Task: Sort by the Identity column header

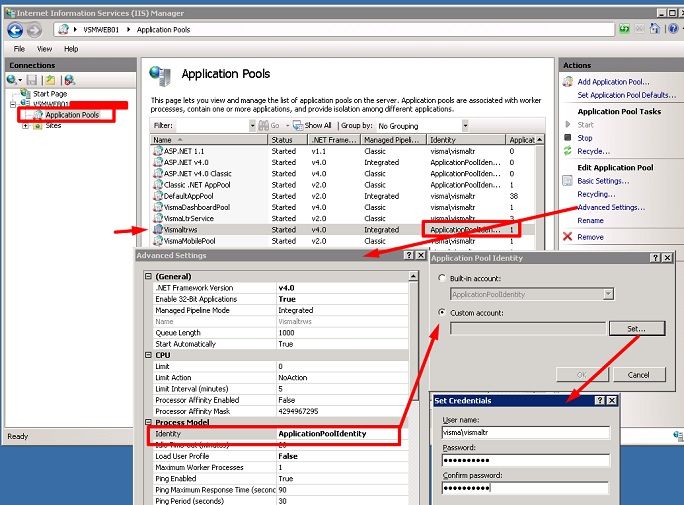Action: coord(466,140)
